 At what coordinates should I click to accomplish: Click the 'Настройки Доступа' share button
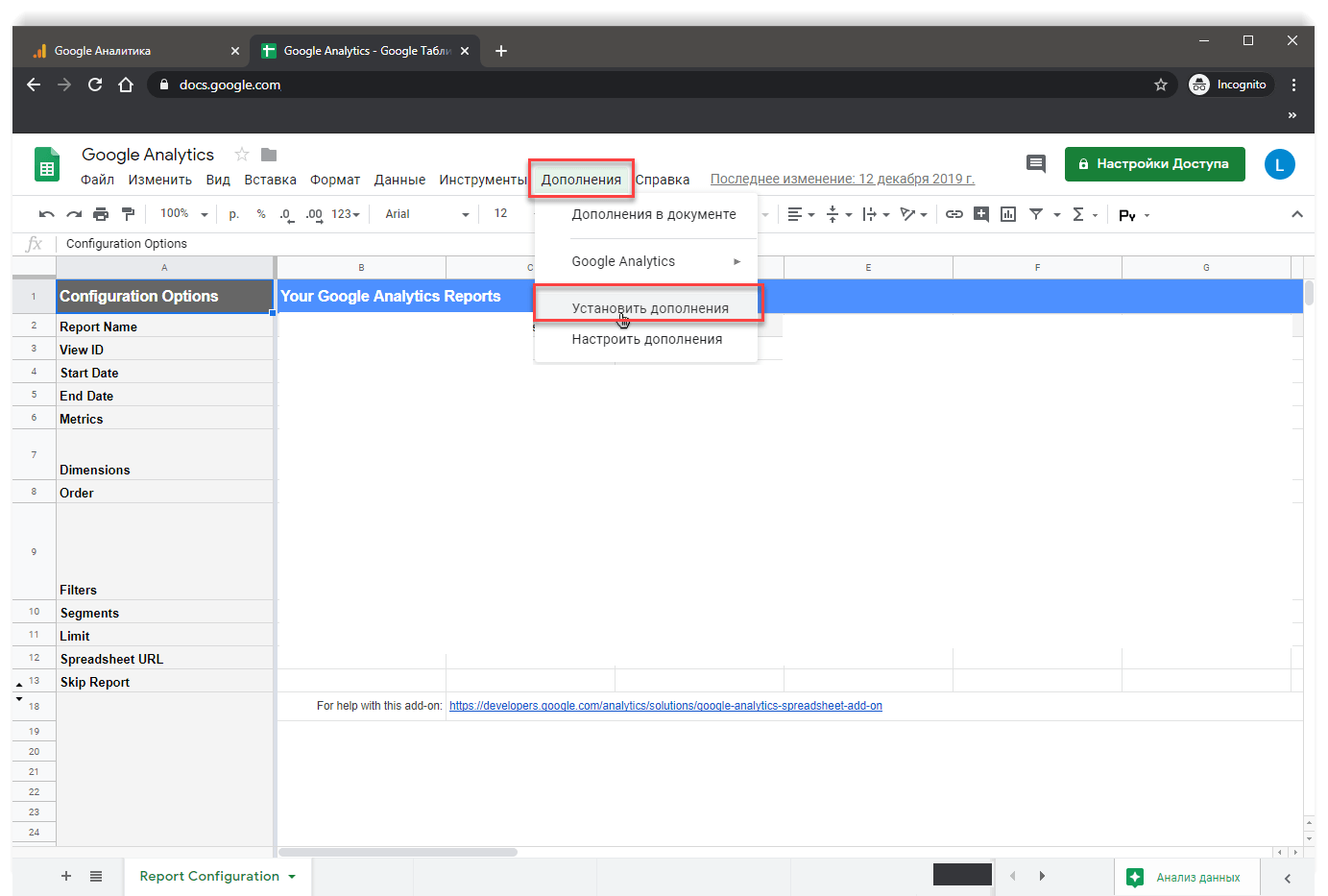(x=1154, y=164)
